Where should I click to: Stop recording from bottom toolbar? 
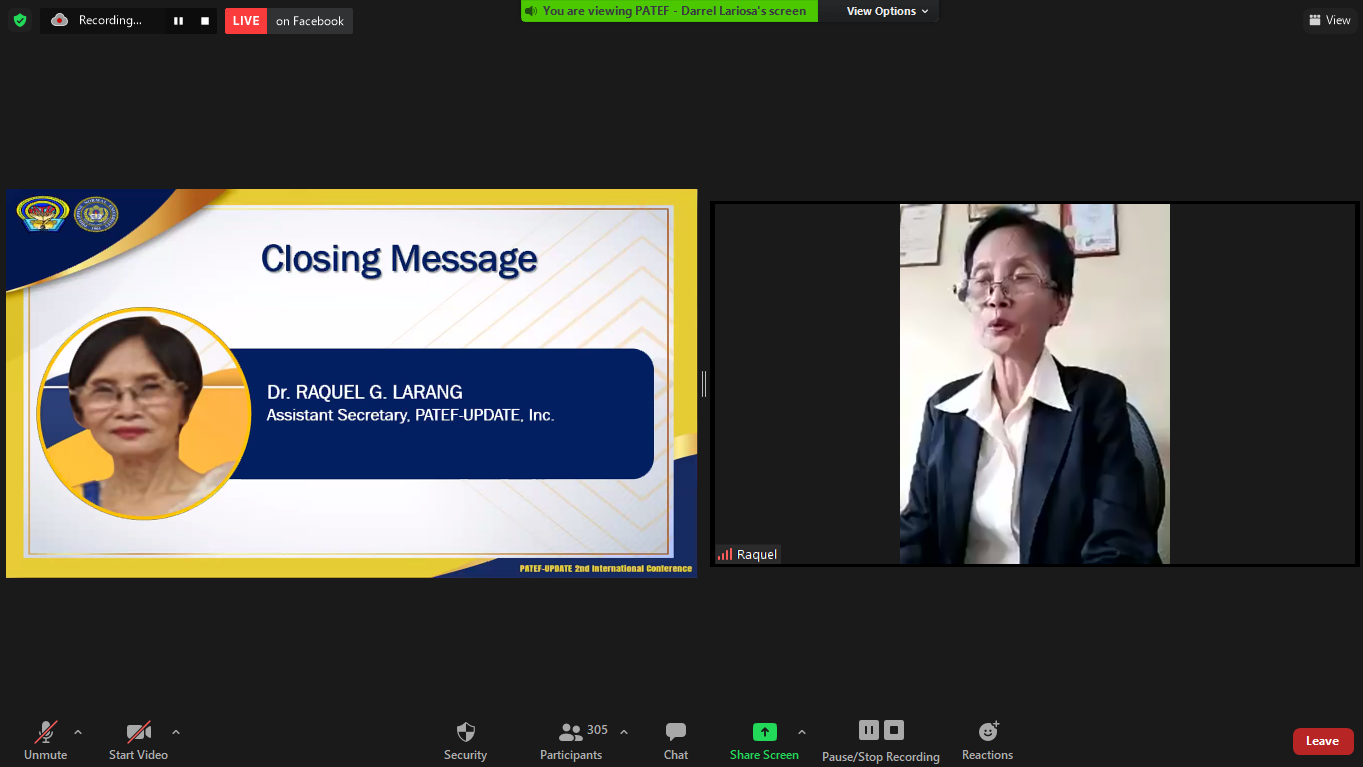894,730
